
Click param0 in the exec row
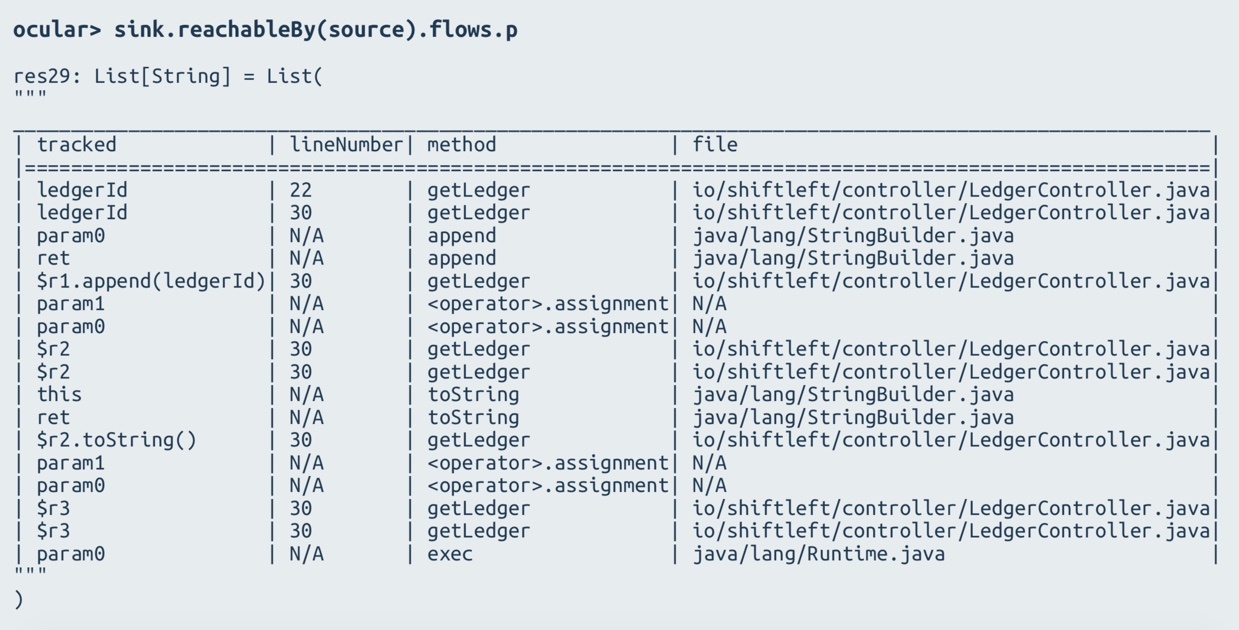click(x=70, y=553)
